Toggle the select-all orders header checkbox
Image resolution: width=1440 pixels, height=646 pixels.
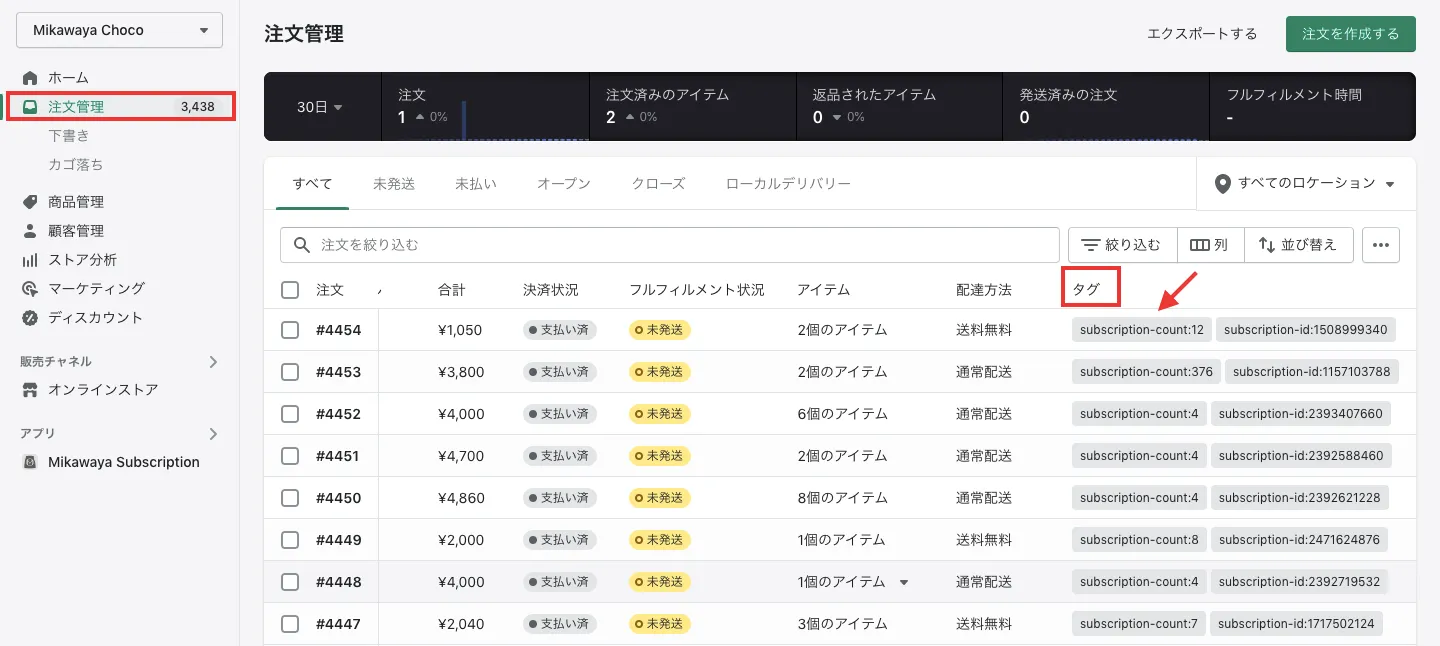point(290,290)
